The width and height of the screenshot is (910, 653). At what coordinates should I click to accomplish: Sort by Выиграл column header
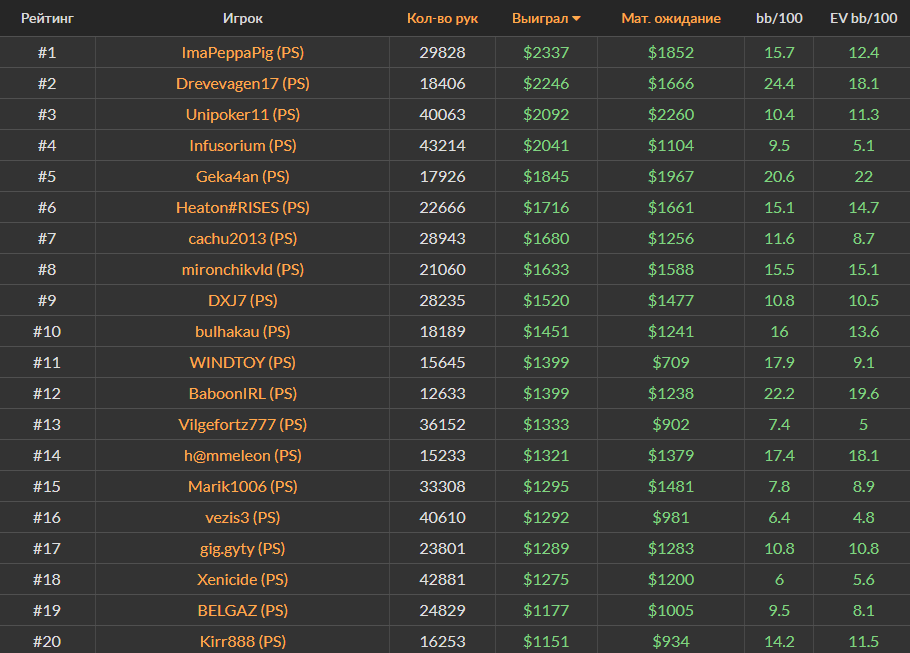(539, 18)
